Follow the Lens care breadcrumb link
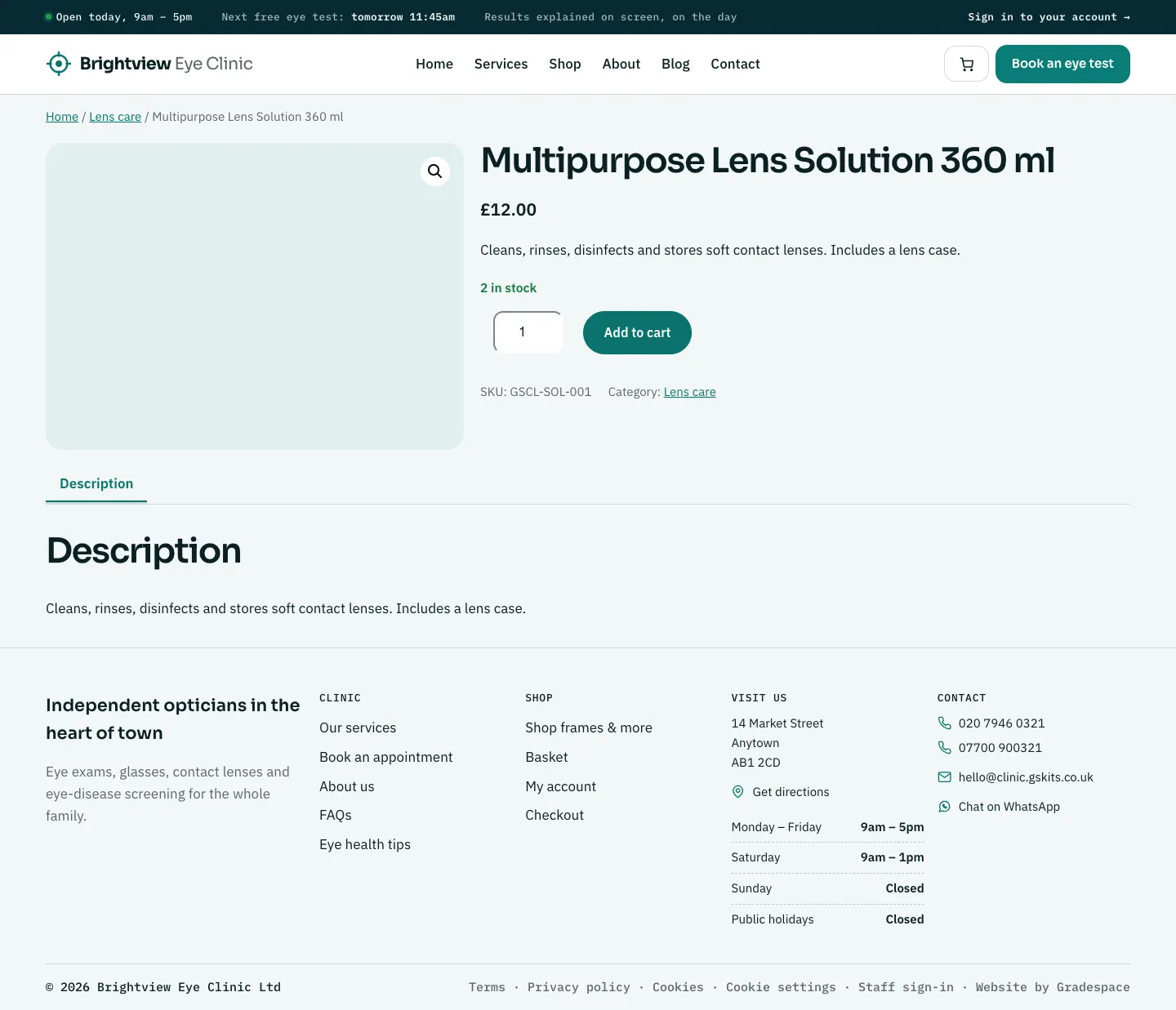This screenshot has height=1010, width=1176. coord(115,117)
